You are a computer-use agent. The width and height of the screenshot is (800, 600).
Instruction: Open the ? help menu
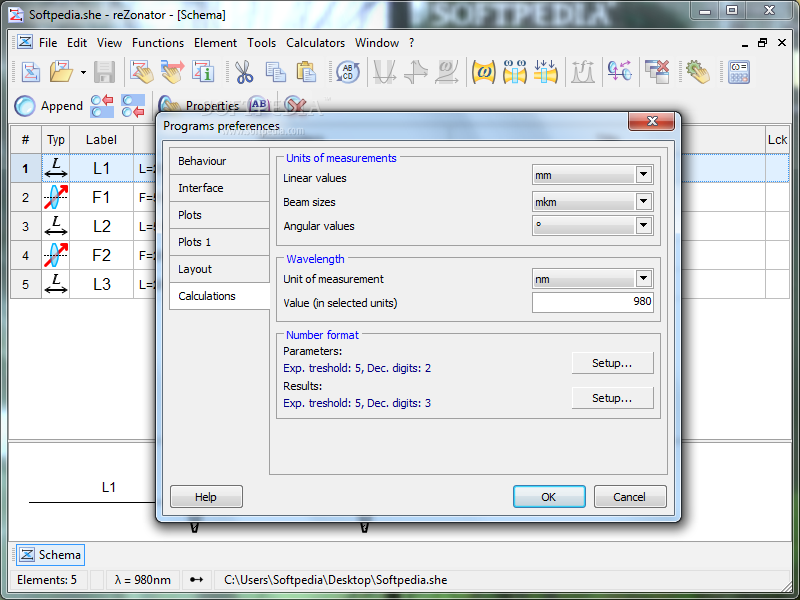click(411, 43)
